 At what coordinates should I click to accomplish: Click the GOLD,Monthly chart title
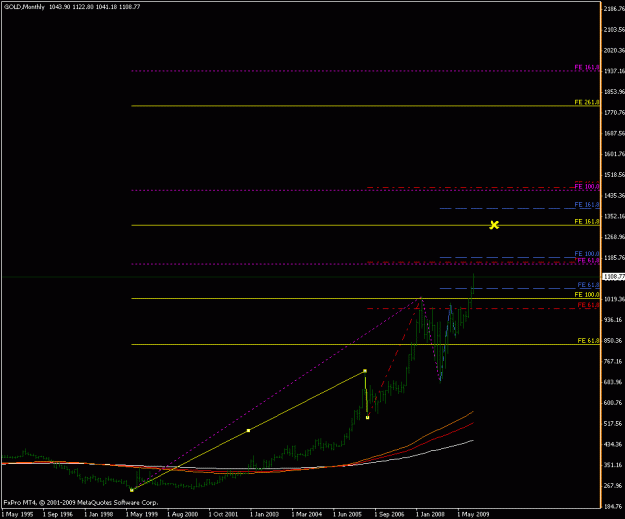point(24,7)
